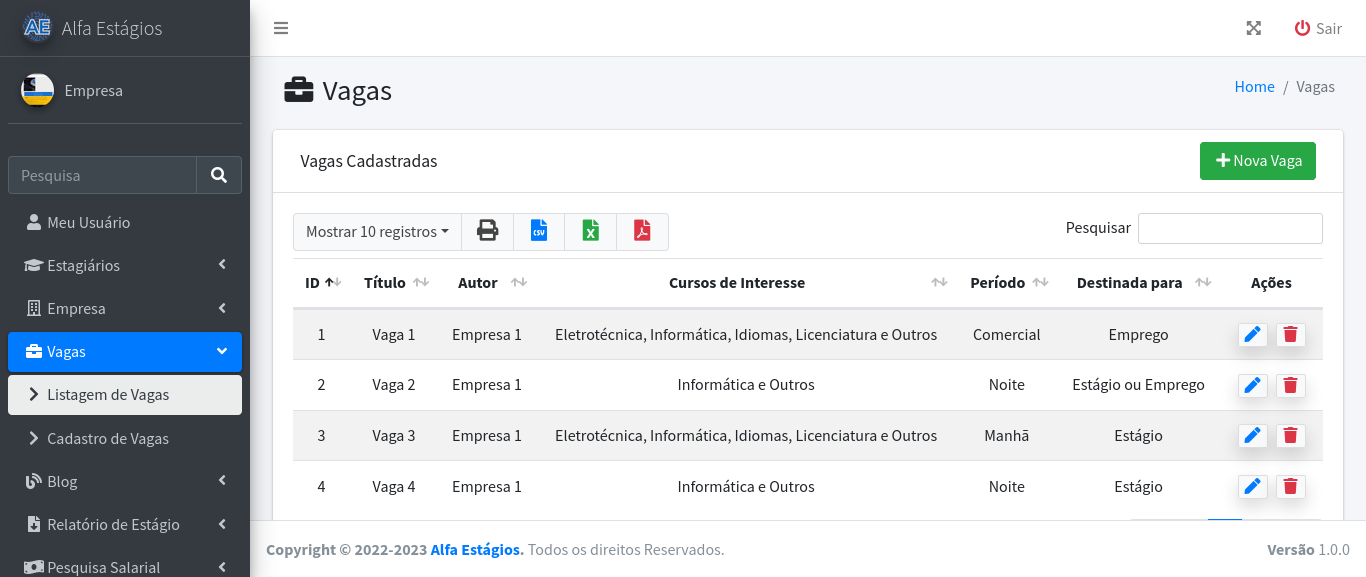1366x577 pixels.
Task: Open Mostrar 10 registros dropdown
Action: (377, 231)
